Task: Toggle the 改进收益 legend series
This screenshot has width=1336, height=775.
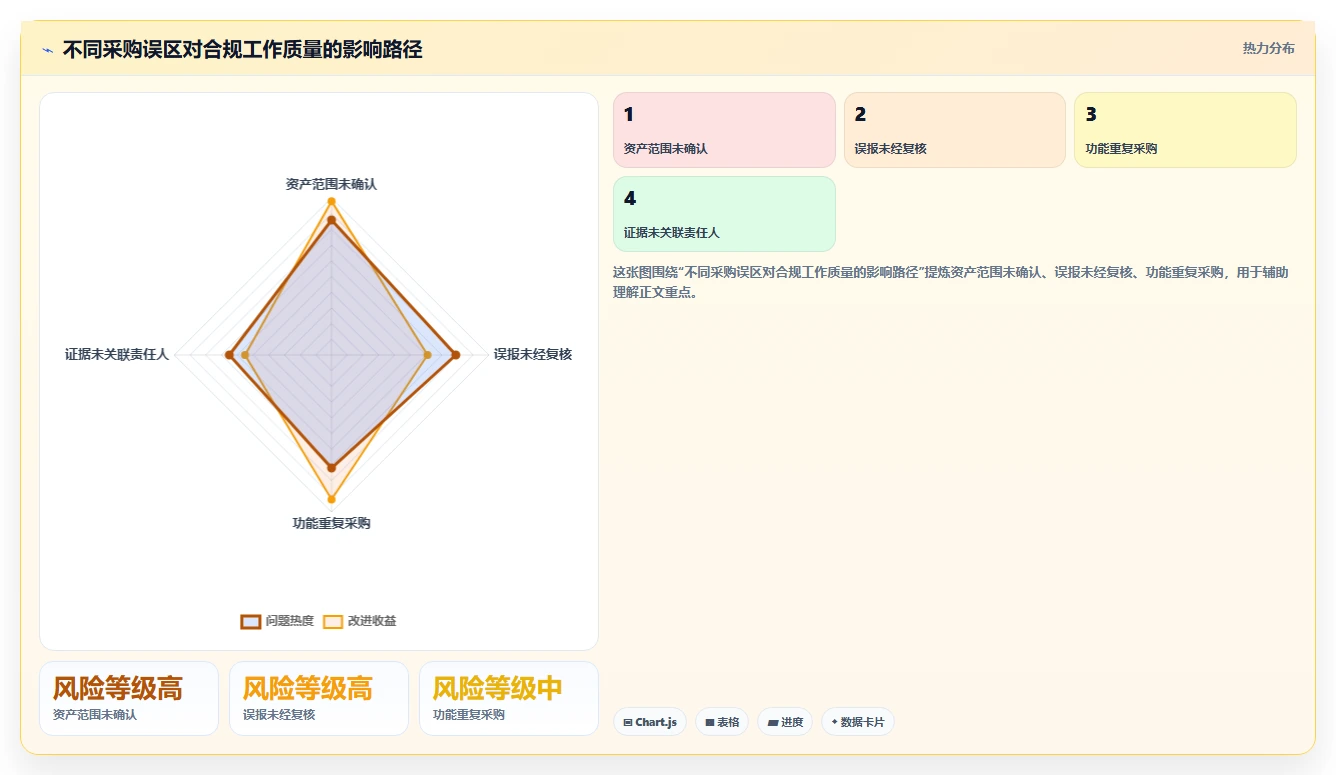Action: coord(360,621)
